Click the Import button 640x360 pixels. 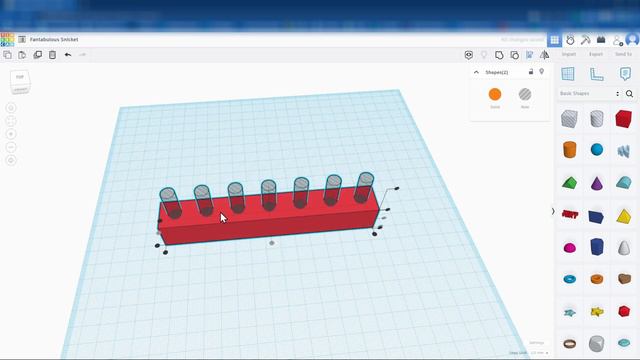(x=569, y=54)
